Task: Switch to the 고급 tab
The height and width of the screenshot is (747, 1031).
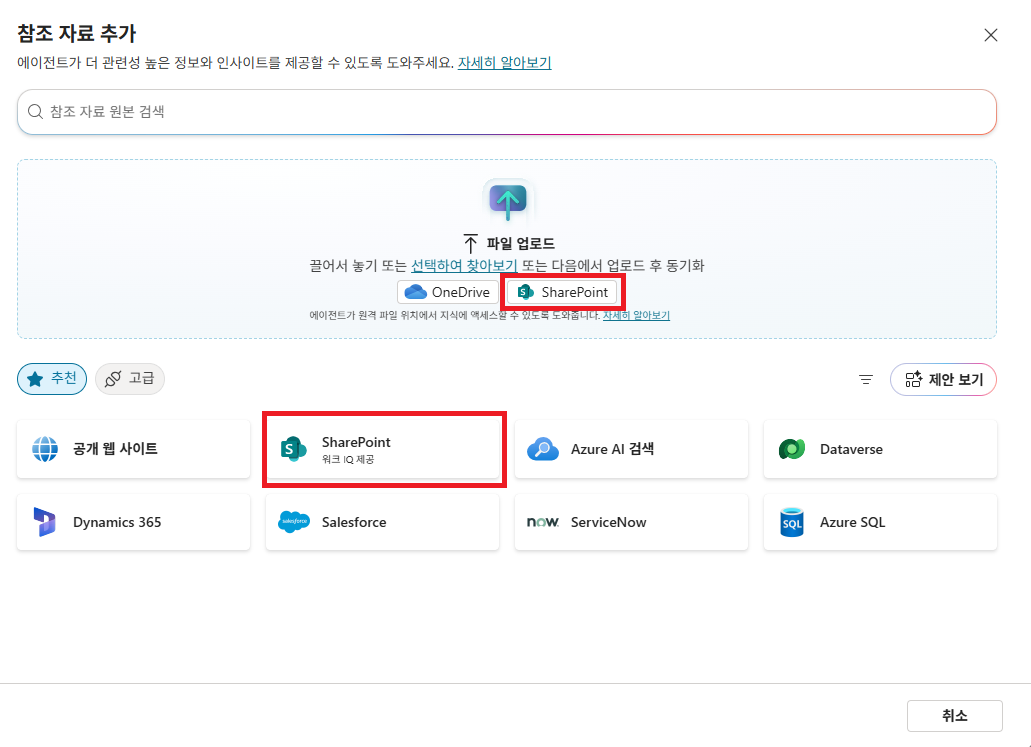Action: coord(130,379)
